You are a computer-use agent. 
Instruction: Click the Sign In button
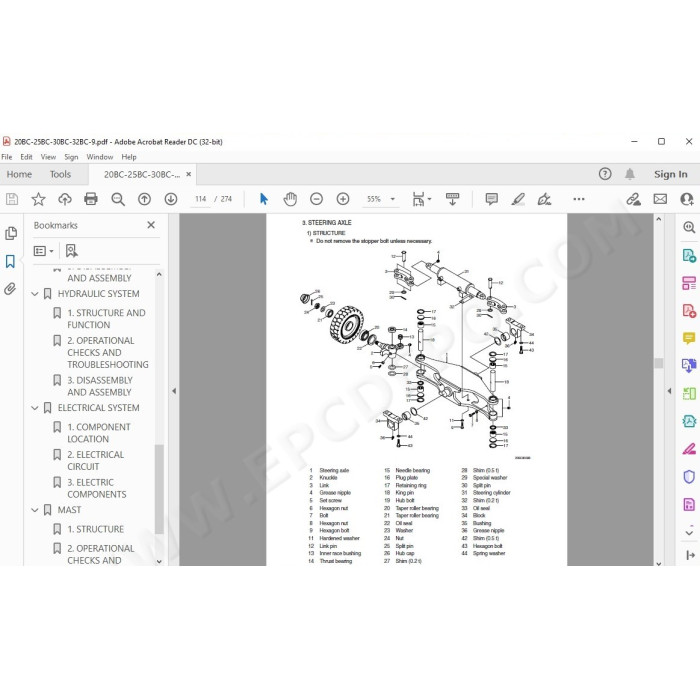671,174
